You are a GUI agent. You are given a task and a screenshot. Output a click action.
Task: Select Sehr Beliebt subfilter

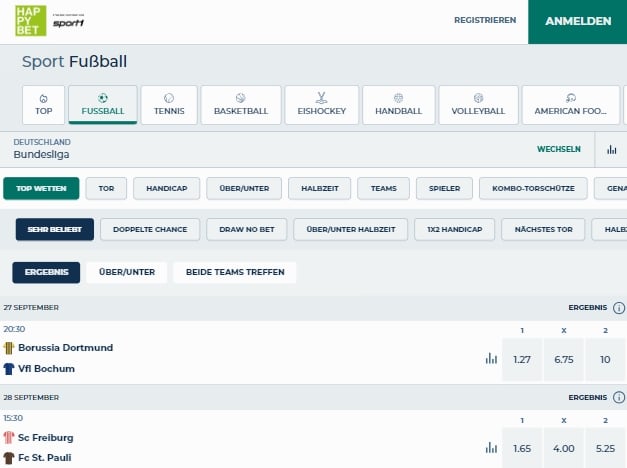[55, 230]
